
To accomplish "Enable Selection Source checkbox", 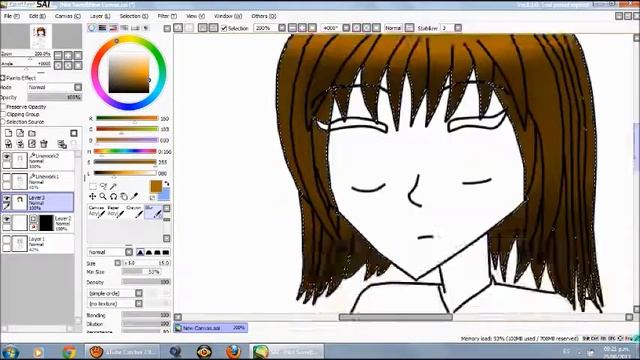I will [x=3, y=122].
